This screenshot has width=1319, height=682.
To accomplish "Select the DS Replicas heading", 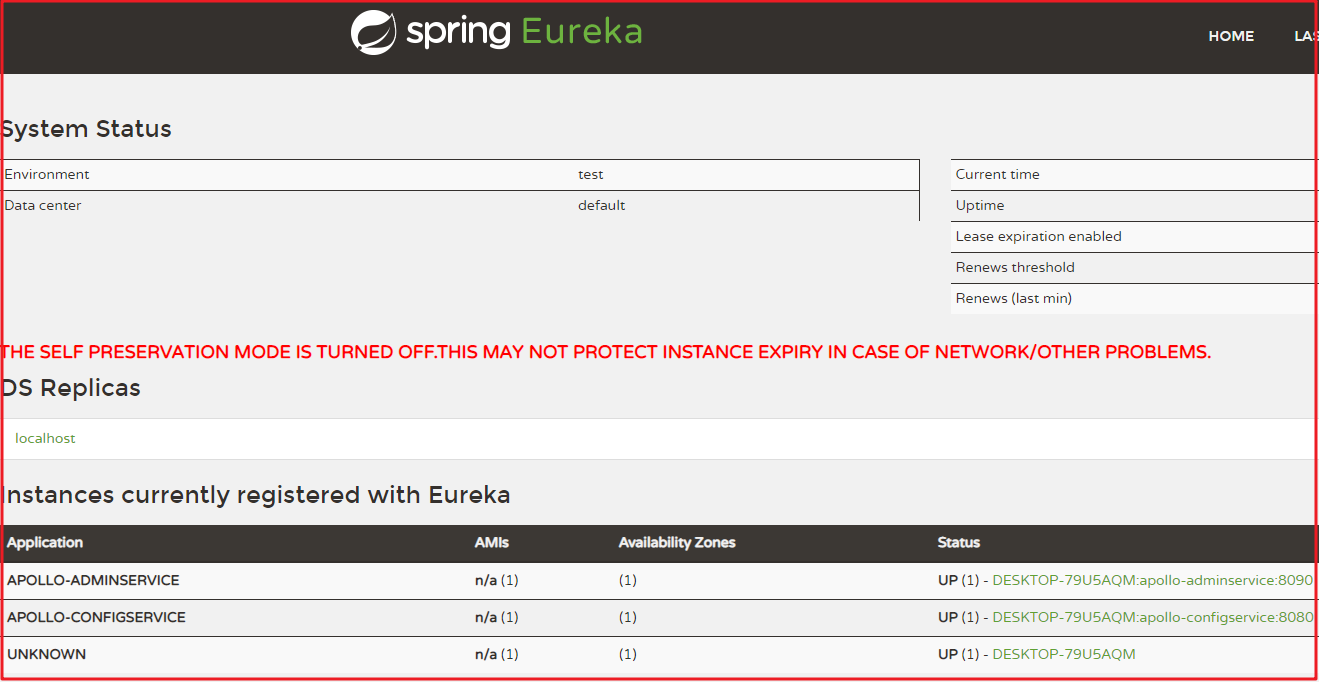I will (70, 388).
